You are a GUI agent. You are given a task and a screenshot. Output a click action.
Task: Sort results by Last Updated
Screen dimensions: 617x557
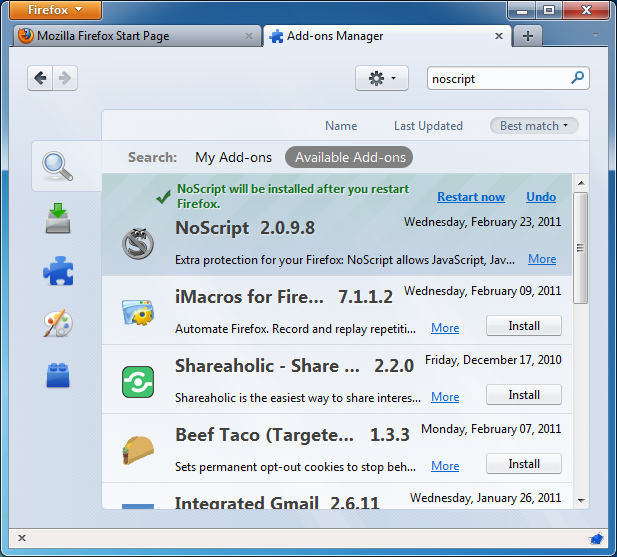(x=428, y=126)
